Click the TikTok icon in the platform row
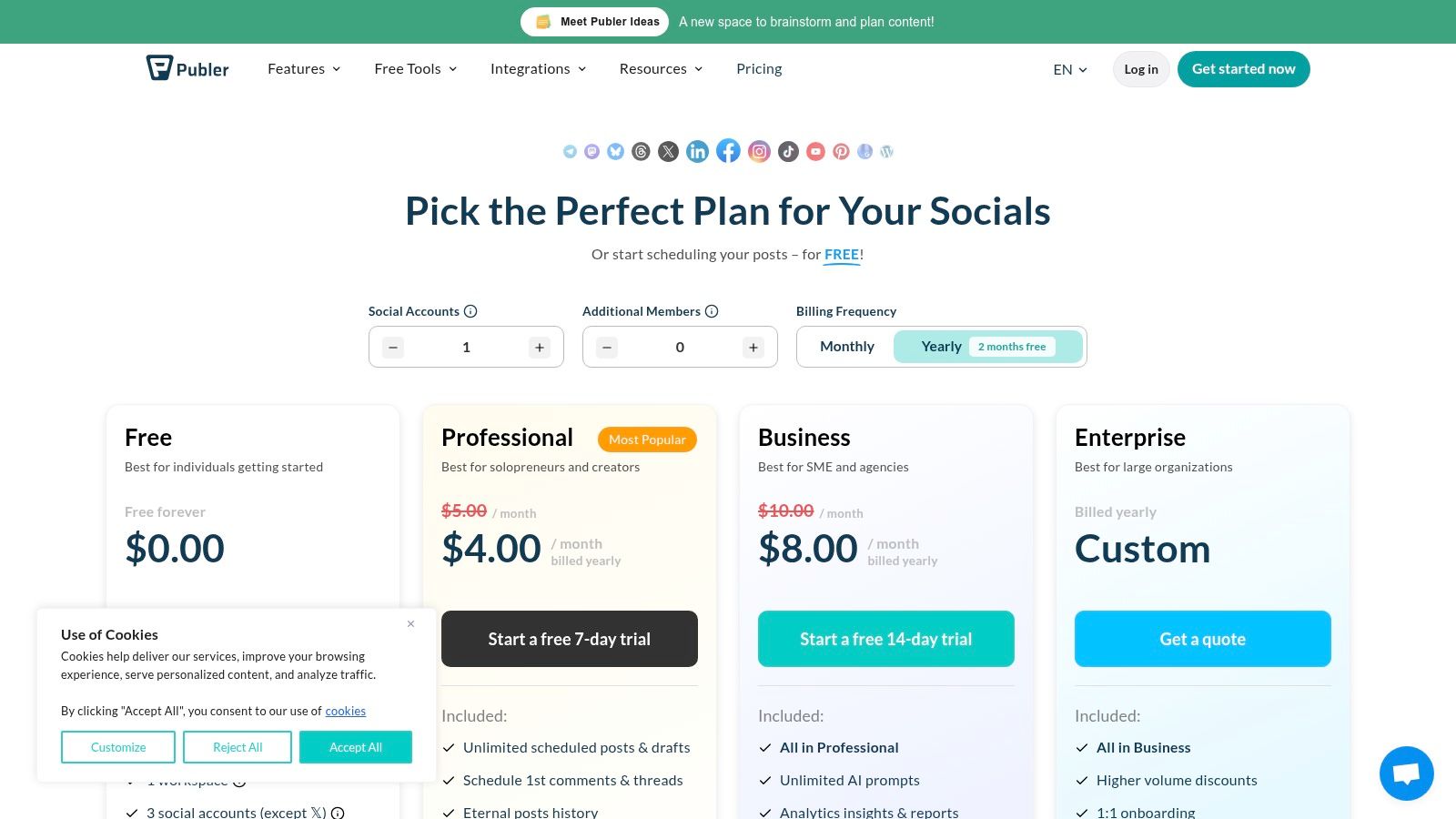 (x=787, y=151)
